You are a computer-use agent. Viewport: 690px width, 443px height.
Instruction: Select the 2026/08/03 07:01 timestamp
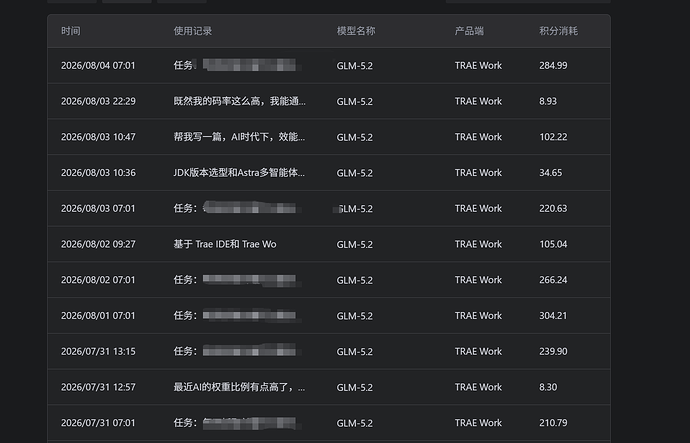click(x=98, y=208)
